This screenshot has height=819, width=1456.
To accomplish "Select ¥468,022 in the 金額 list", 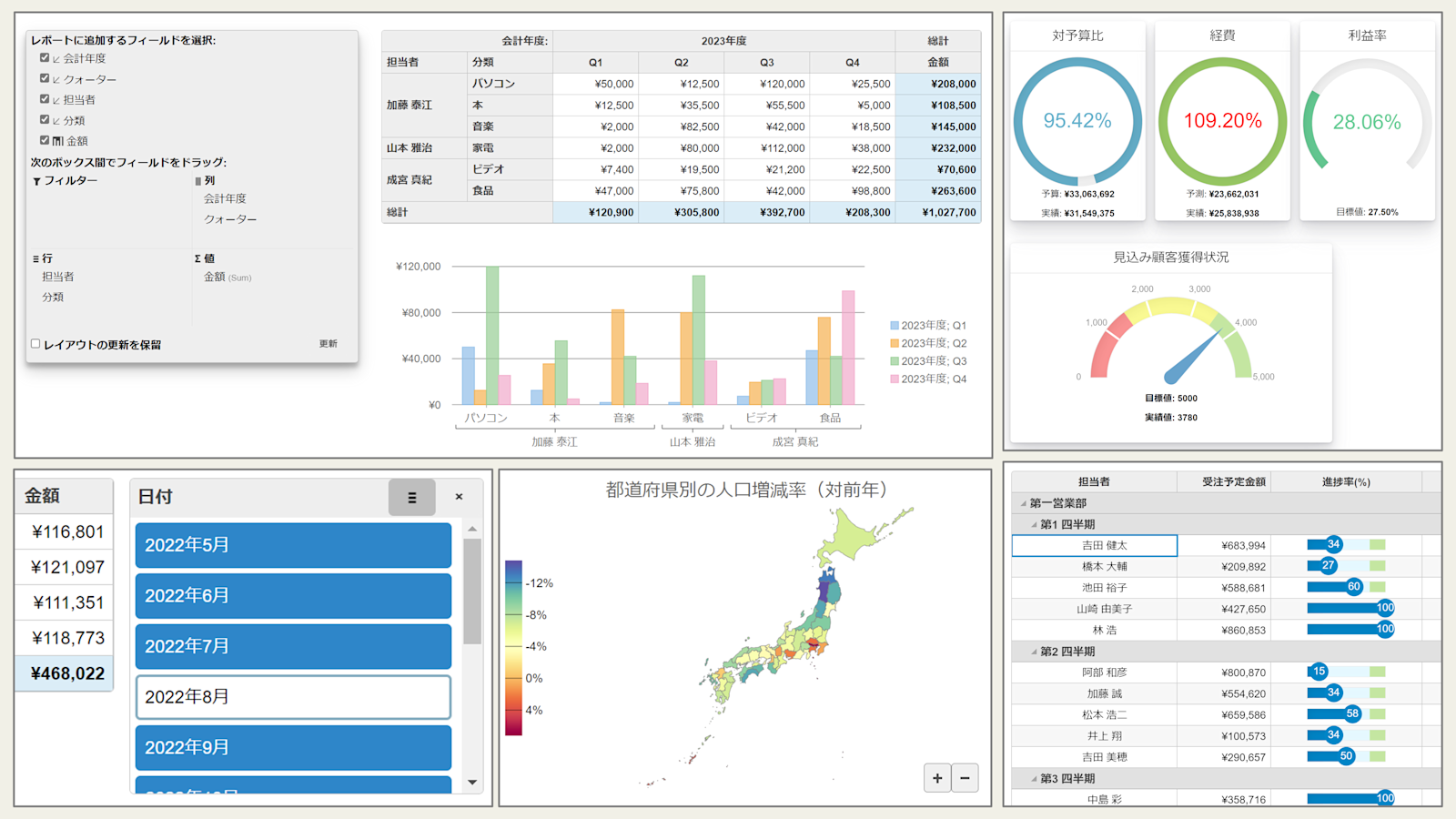I will (x=64, y=673).
